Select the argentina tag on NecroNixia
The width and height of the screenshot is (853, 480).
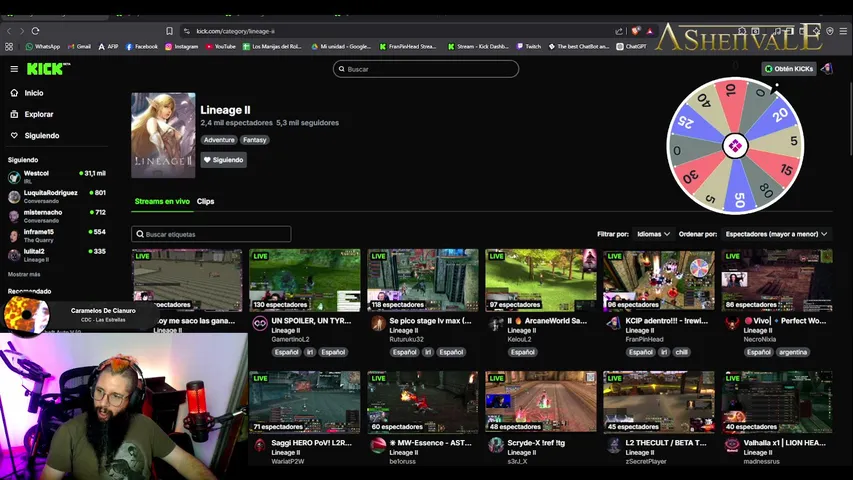point(793,352)
